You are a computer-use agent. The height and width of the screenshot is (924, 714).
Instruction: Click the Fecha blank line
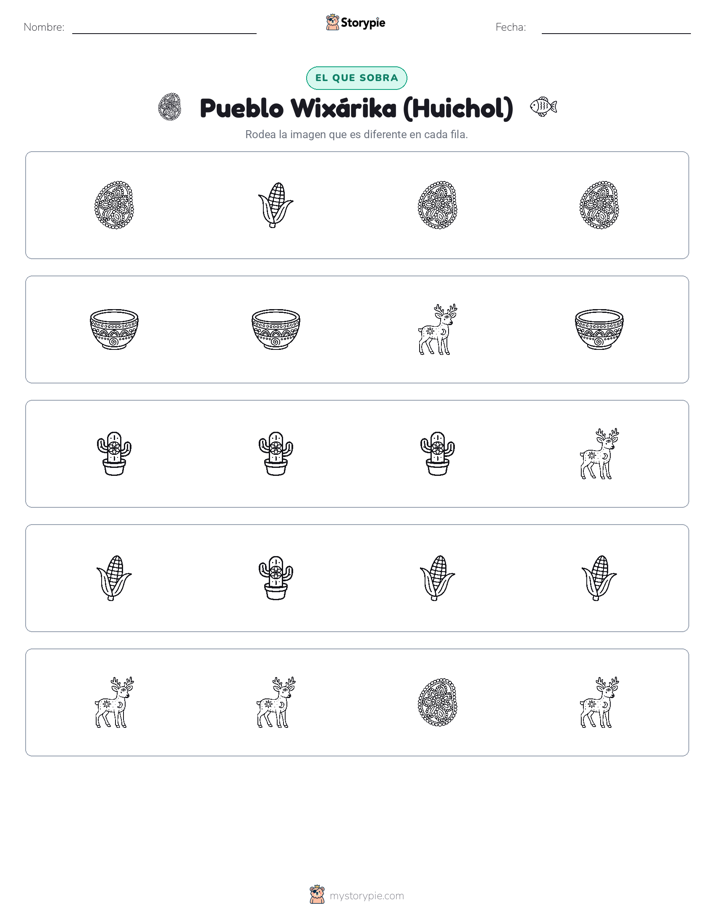(x=616, y=32)
